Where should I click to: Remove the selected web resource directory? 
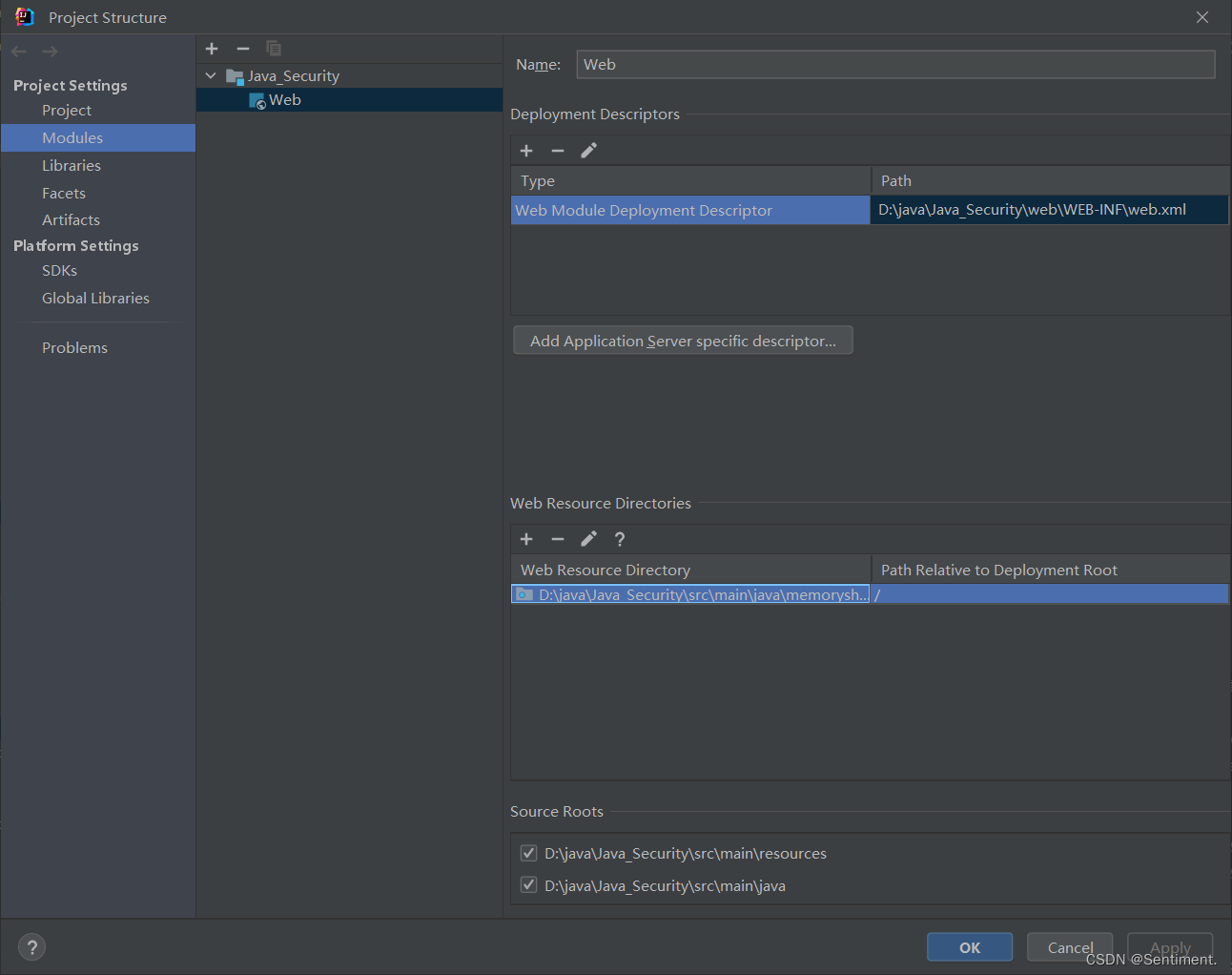[x=558, y=539]
